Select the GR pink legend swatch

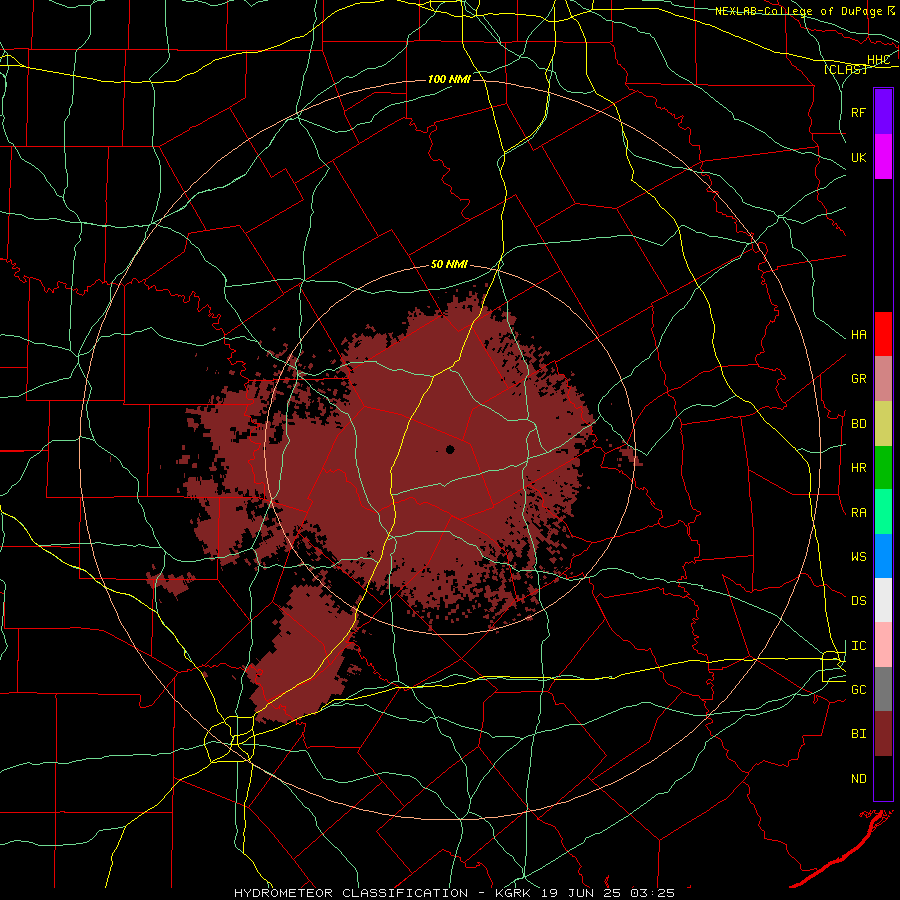(x=883, y=379)
